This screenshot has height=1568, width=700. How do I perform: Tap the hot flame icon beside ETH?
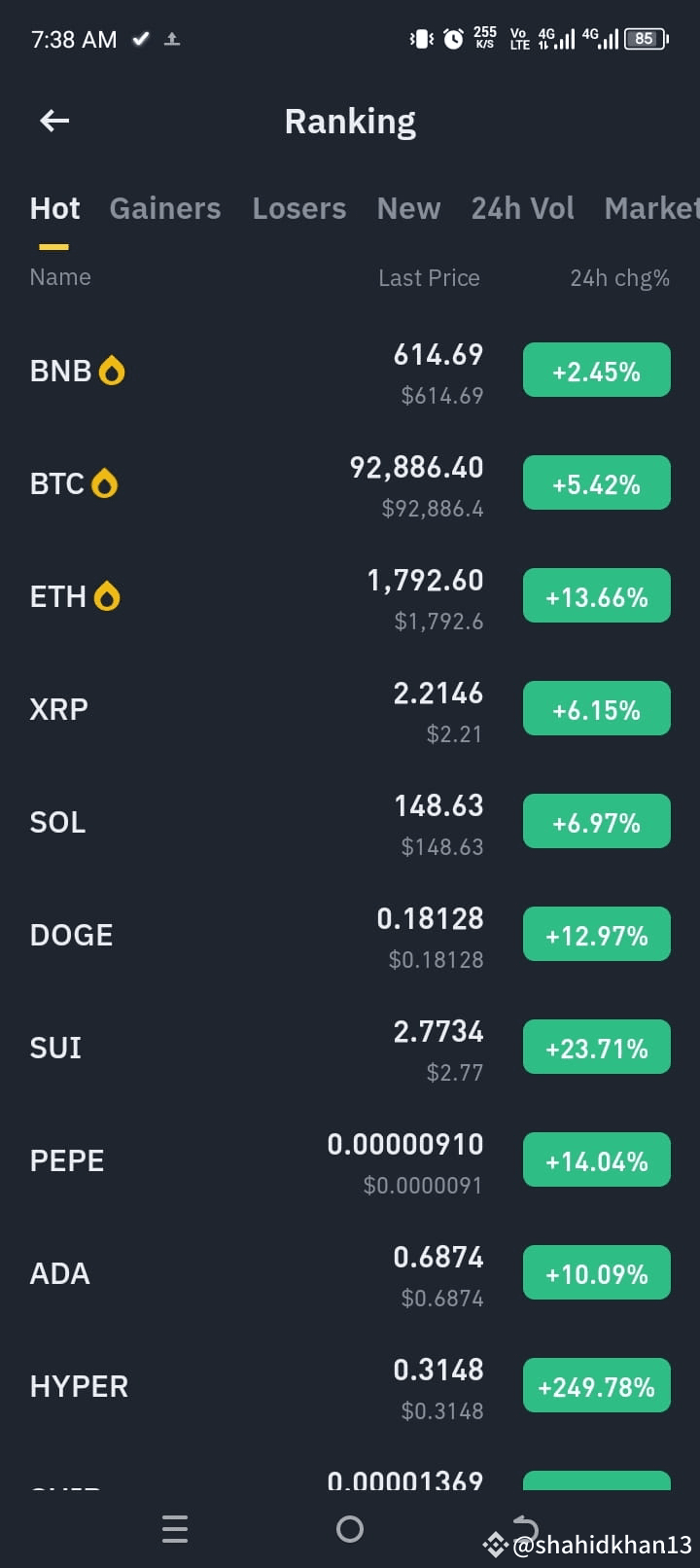107,596
